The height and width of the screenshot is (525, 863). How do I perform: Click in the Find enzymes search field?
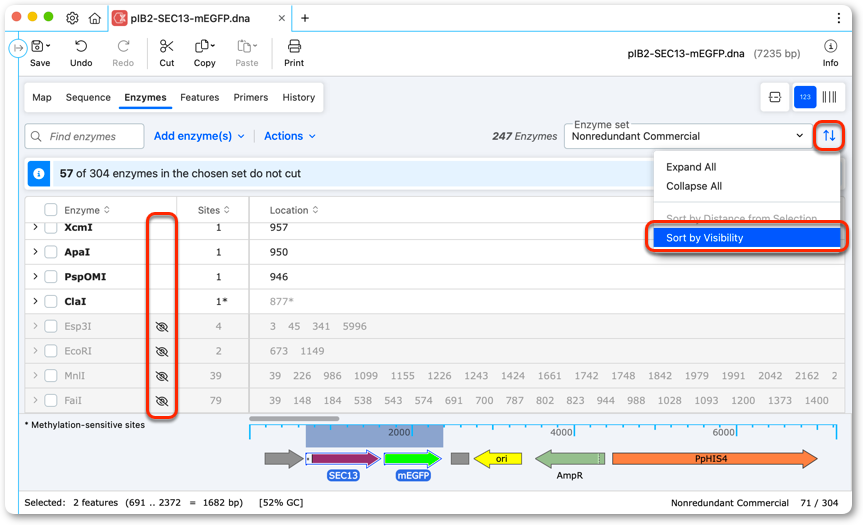coord(84,136)
